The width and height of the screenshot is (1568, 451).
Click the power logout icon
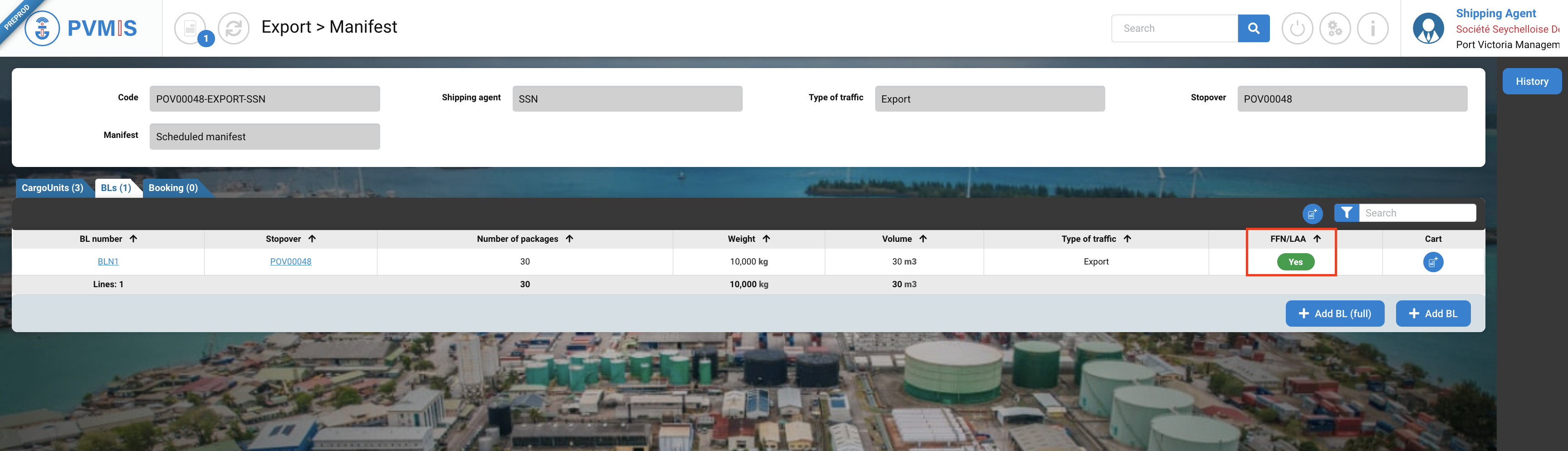click(1297, 28)
